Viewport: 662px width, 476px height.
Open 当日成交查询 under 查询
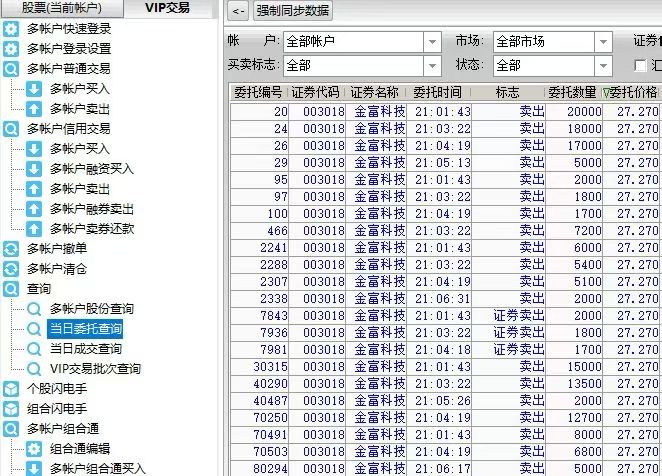(x=86, y=348)
